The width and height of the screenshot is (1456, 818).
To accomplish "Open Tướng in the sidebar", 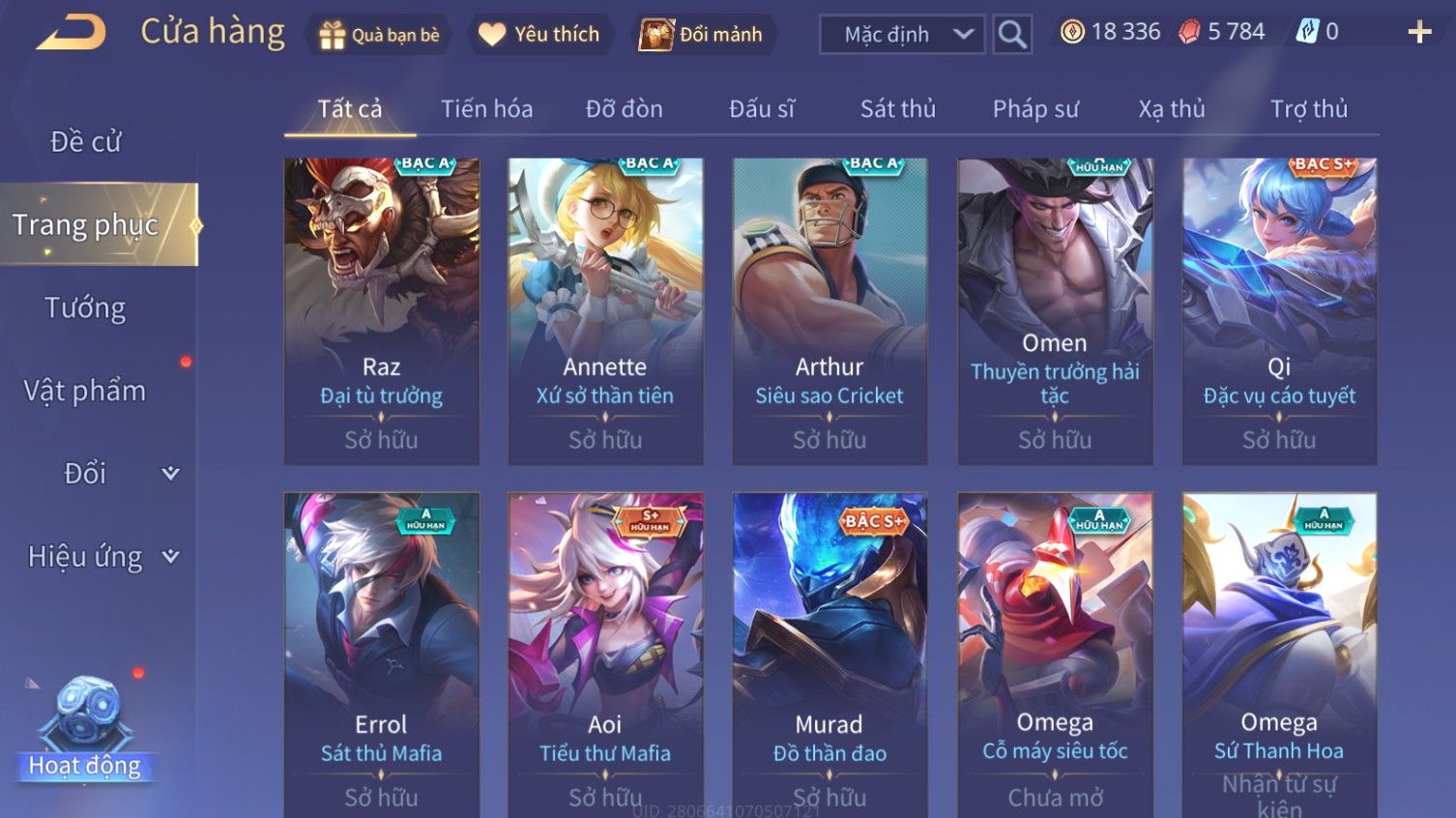I will (x=85, y=307).
